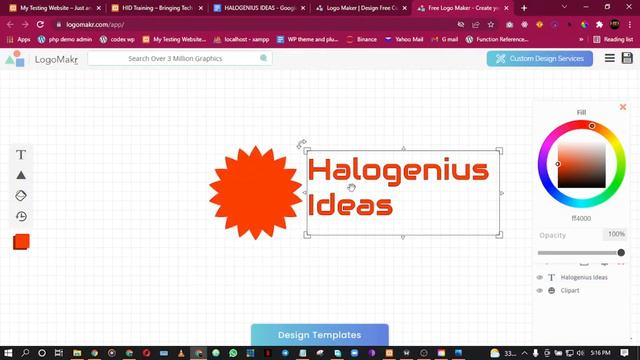Switch to HALOGENIUS IDEAS Google tab
This screenshot has width=640, height=360.
click(x=260, y=8)
